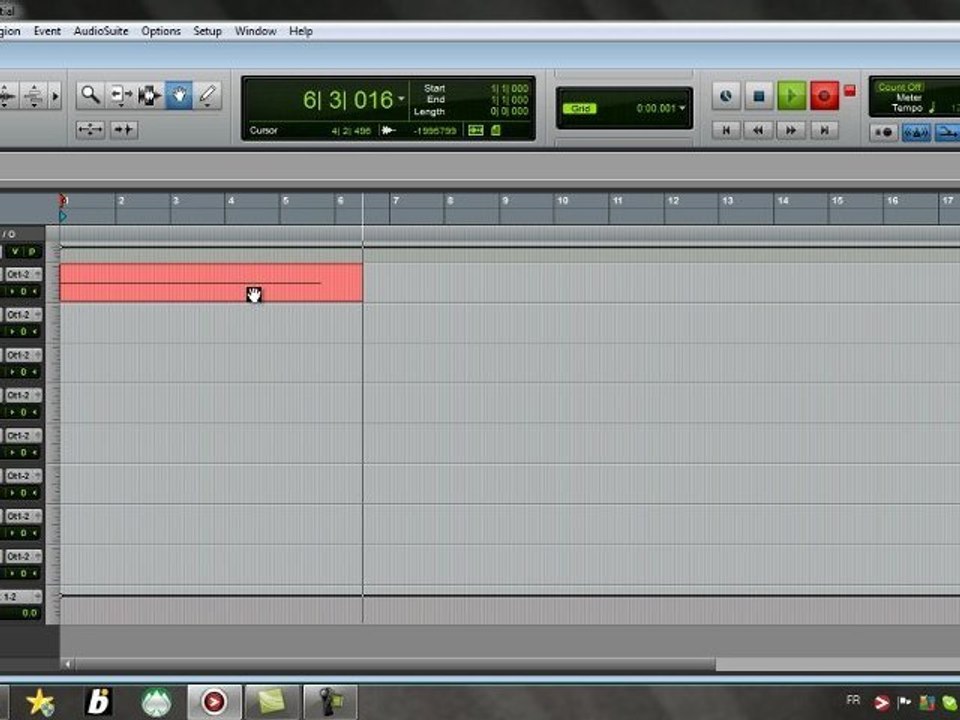Click the Tempo label in MIDI controls
This screenshot has height=720, width=960.
click(907, 108)
